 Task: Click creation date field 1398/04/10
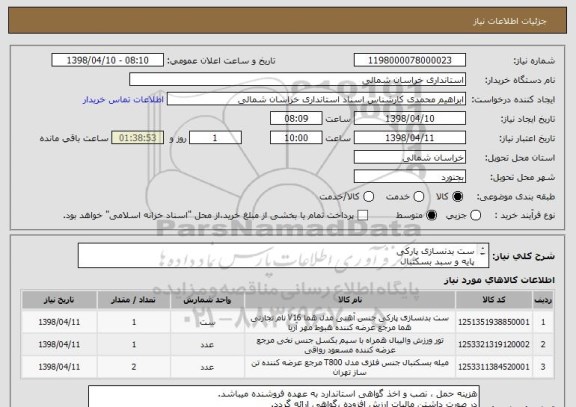(410, 119)
